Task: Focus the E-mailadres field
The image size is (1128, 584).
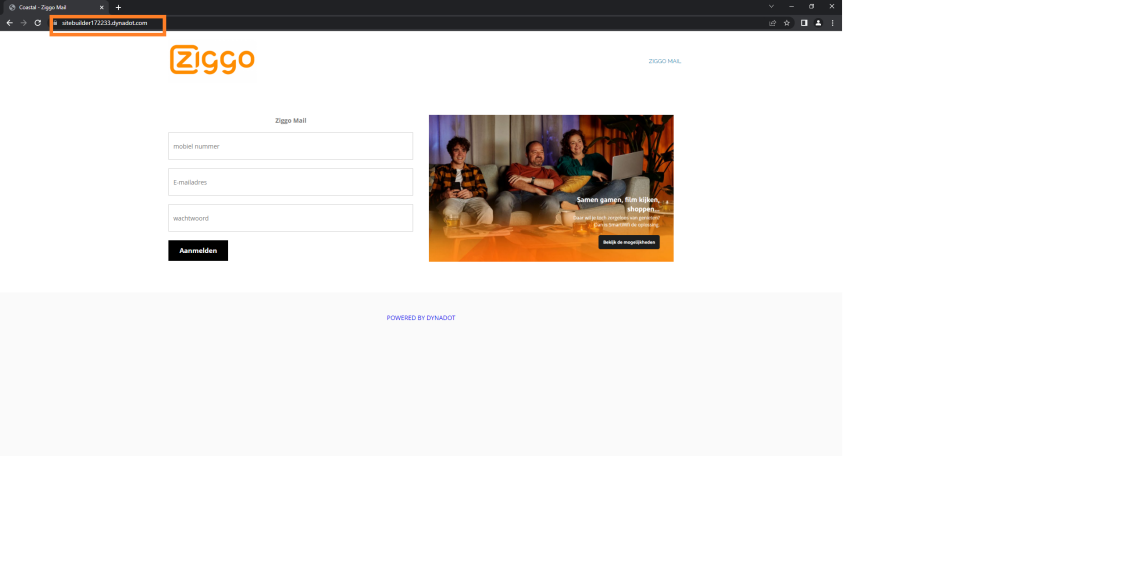Action: point(291,182)
